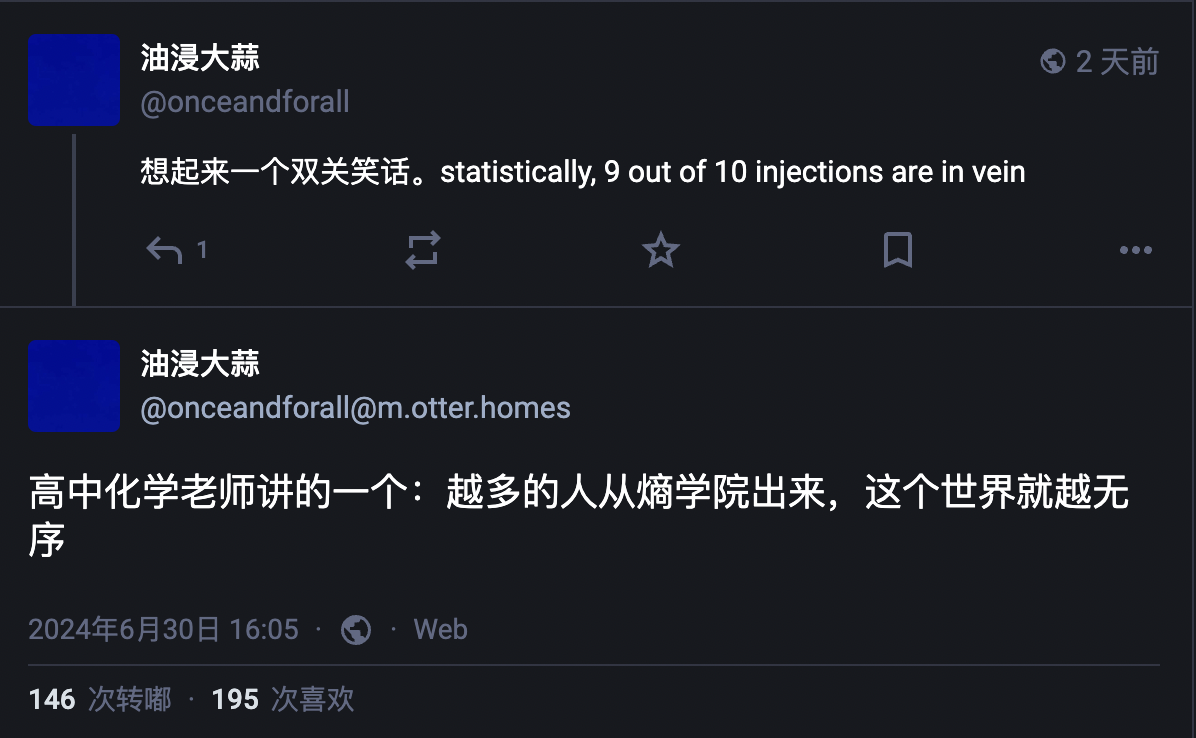Screen dimensions: 1196x738
Task: Boost the first post with the repeat icon
Action: point(423,250)
